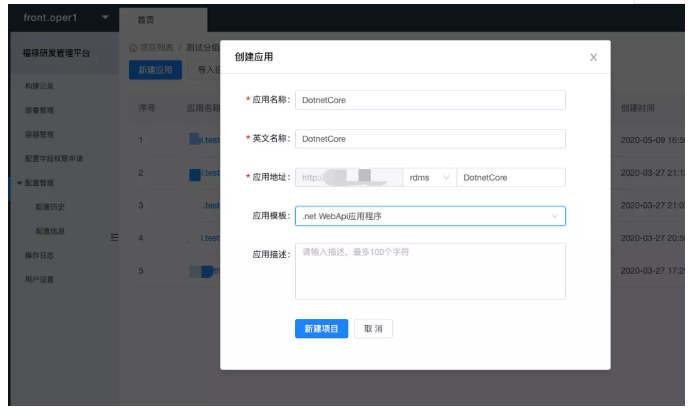691x411 pixels.
Task: Open 配置字段权限申请 in the sidebar
Action: (x=54, y=159)
